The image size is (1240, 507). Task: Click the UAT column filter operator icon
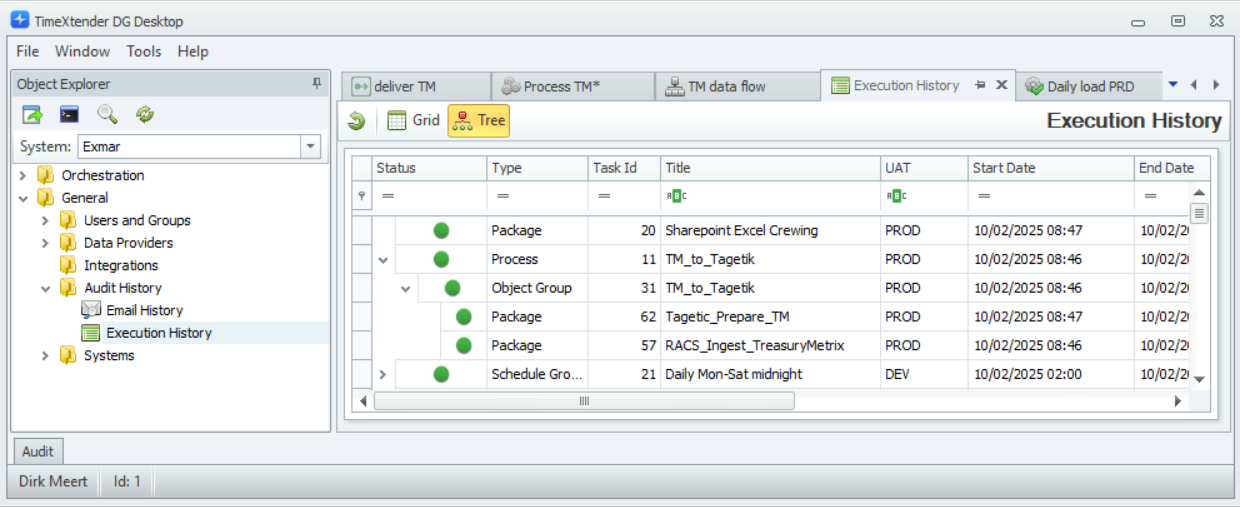point(897,196)
